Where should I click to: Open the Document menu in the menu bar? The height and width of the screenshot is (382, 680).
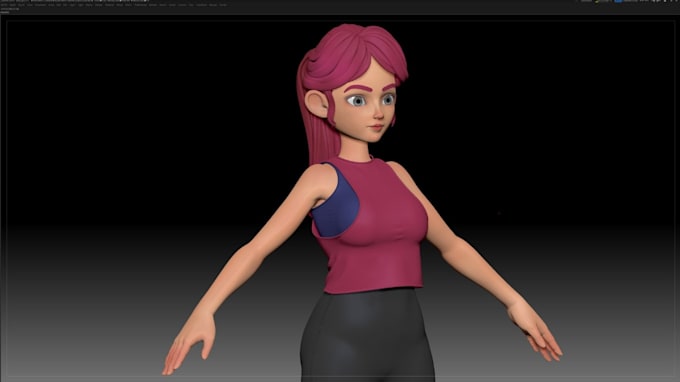(x=40, y=5)
